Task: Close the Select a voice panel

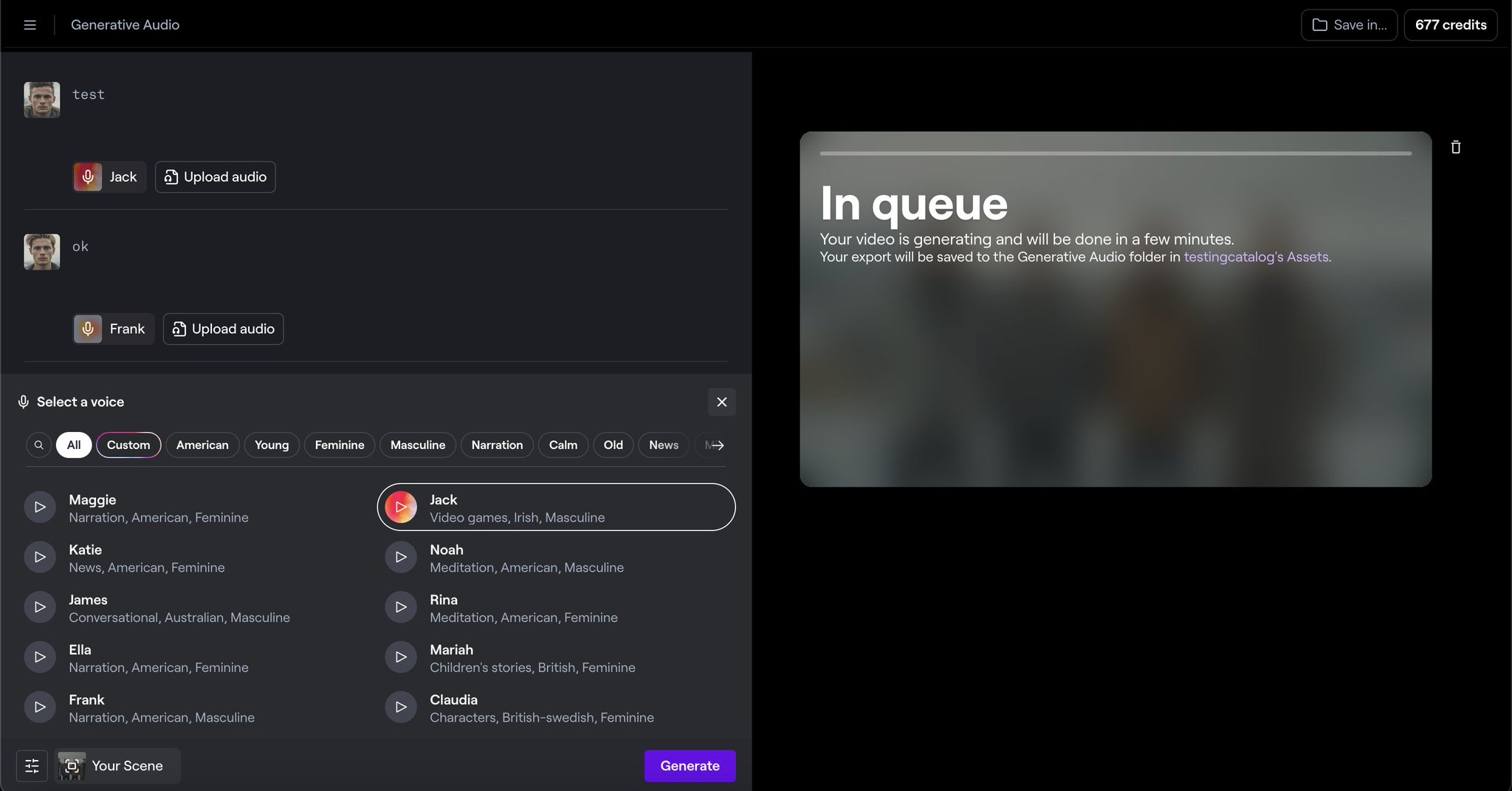Action: pyautogui.click(x=721, y=403)
